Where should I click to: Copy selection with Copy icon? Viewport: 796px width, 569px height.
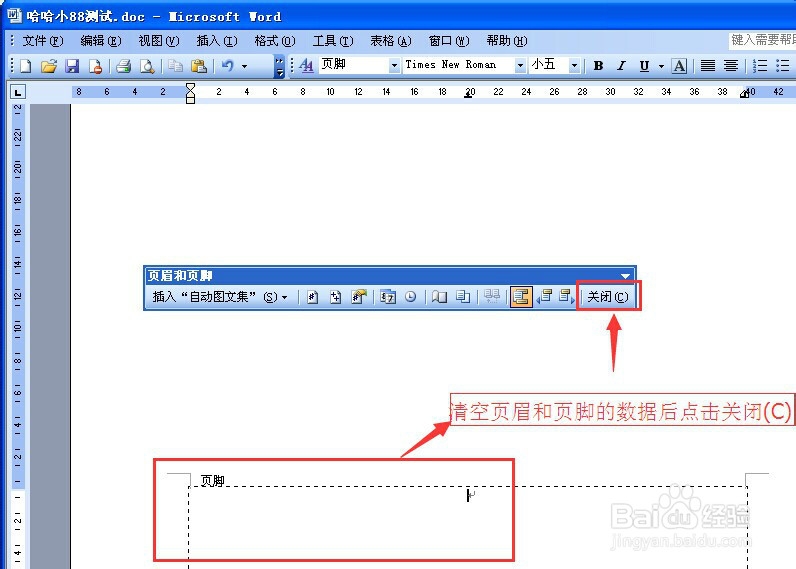coord(176,66)
